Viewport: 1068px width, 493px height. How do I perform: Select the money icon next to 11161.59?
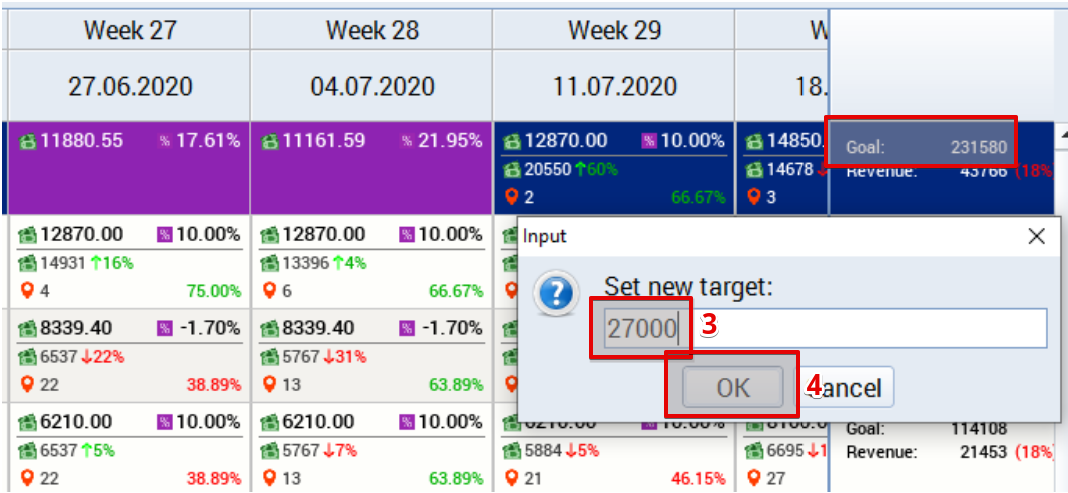tap(270, 142)
